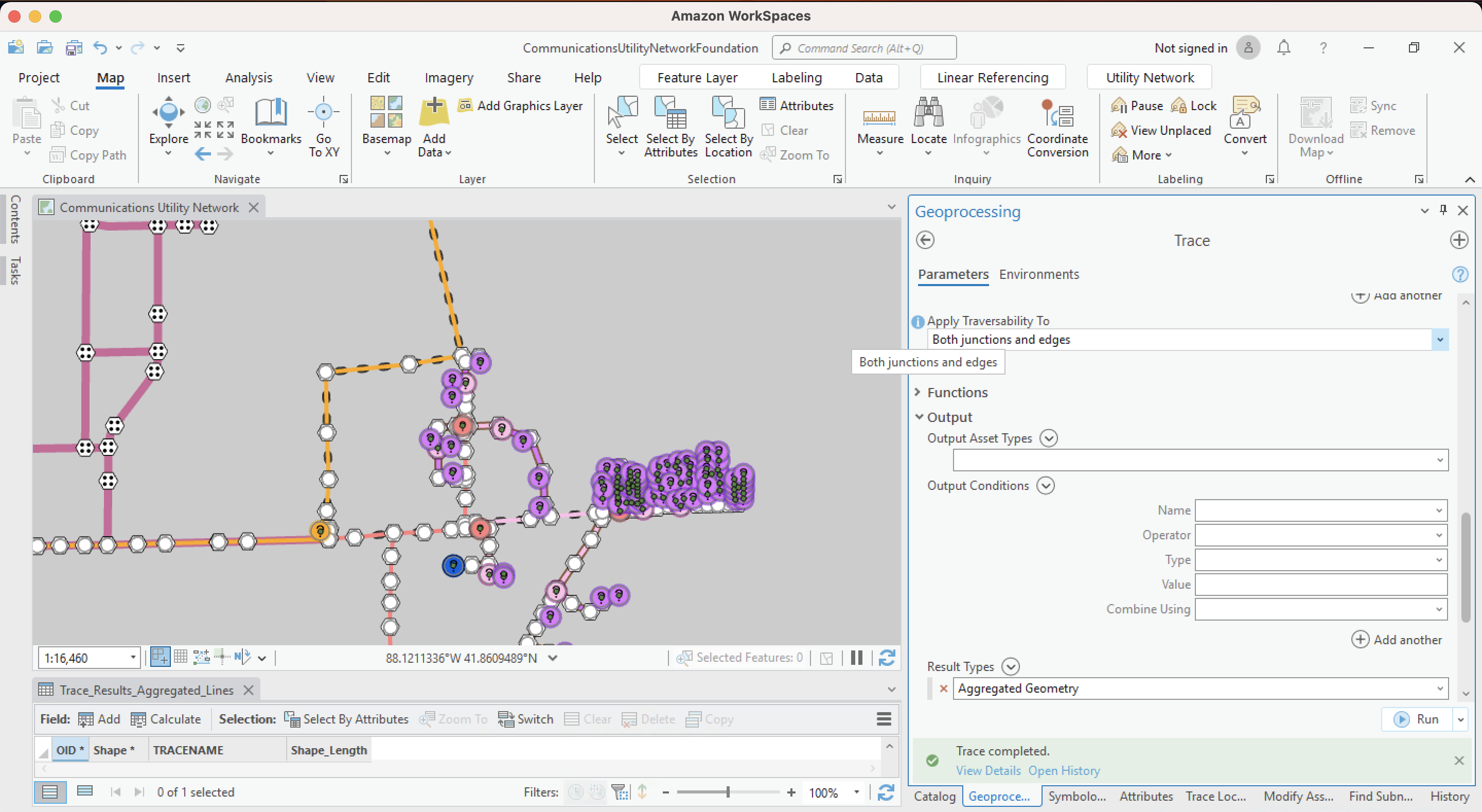This screenshot has width=1482, height=812.
Task: Toggle the Output Asset Types input mode
Action: (1049, 438)
